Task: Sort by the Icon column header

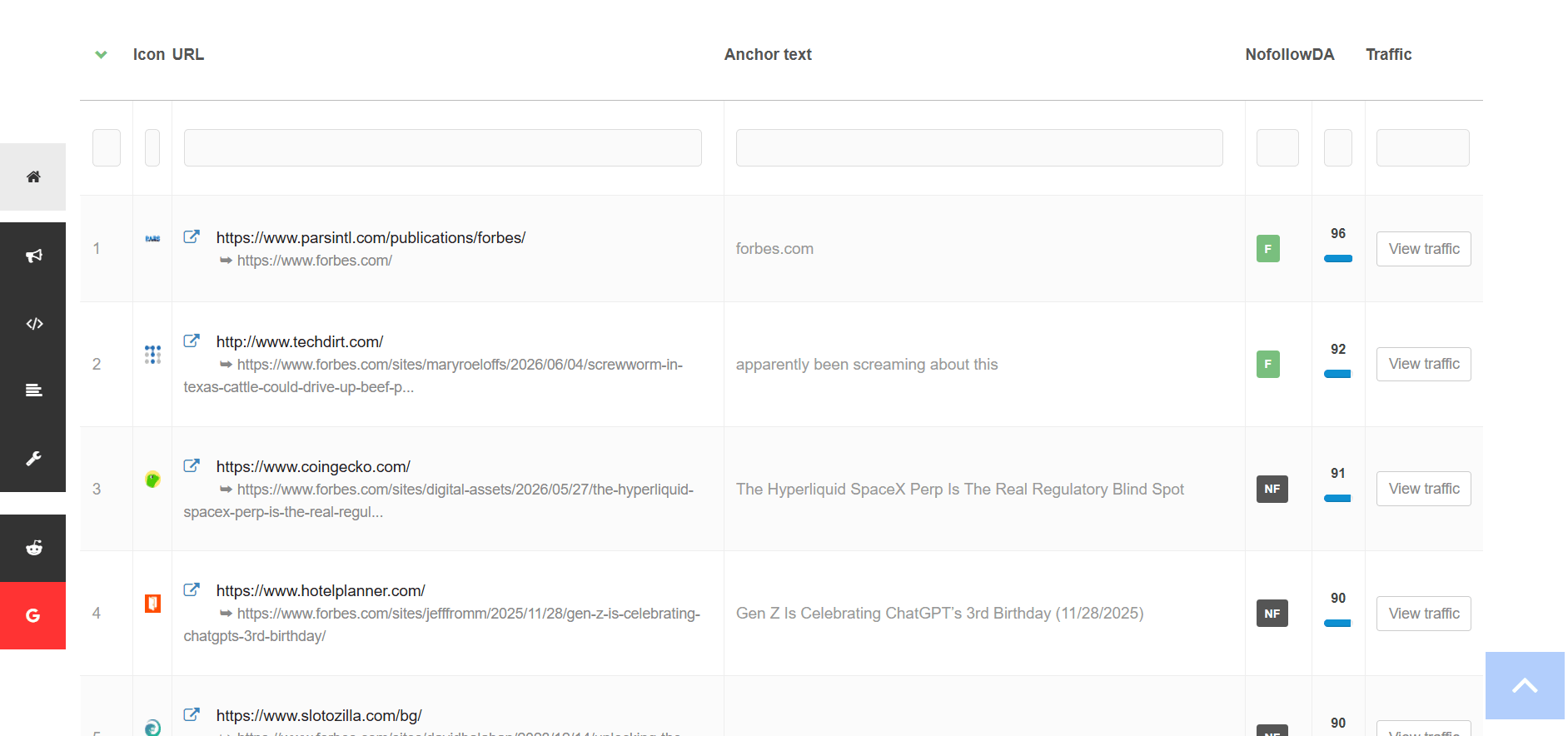Action: point(149,54)
